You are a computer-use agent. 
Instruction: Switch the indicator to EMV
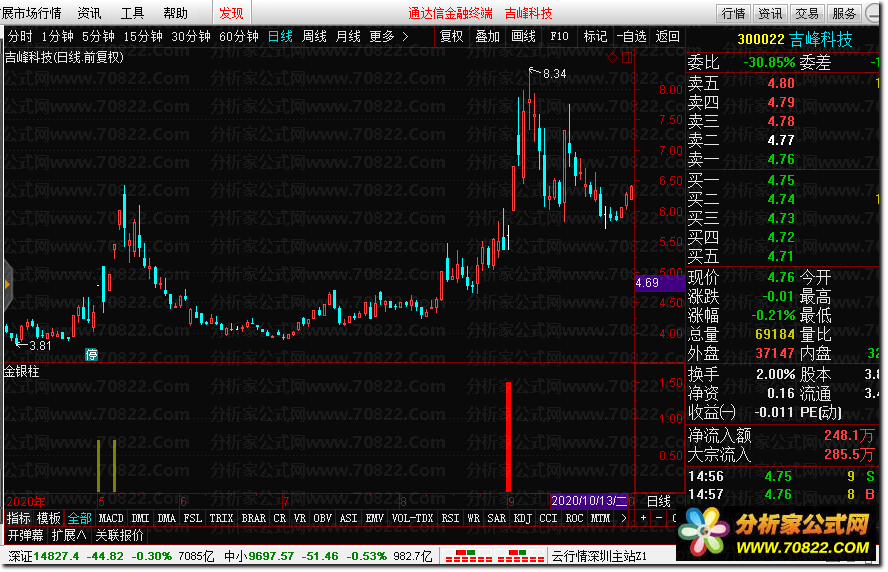click(x=375, y=518)
